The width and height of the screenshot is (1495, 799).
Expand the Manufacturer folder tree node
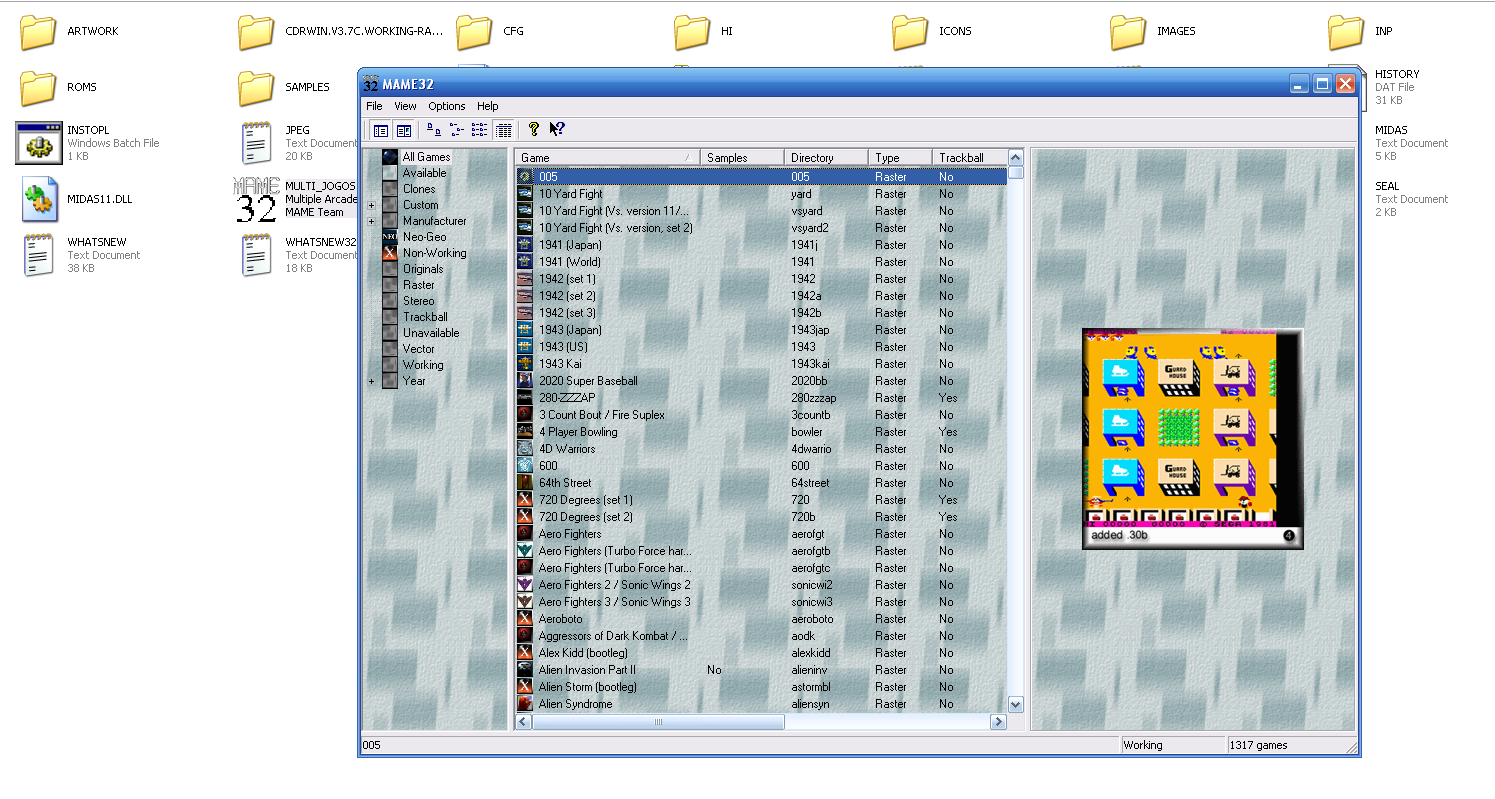click(x=372, y=221)
